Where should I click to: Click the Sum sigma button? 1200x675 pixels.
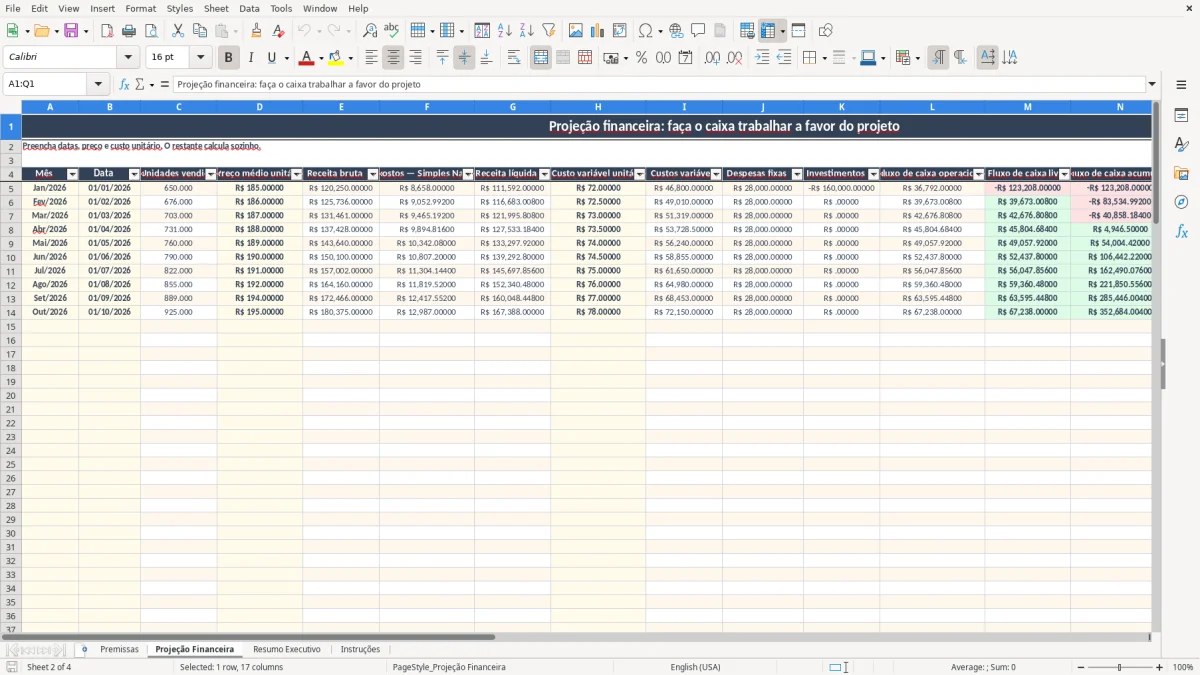pos(140,84)
